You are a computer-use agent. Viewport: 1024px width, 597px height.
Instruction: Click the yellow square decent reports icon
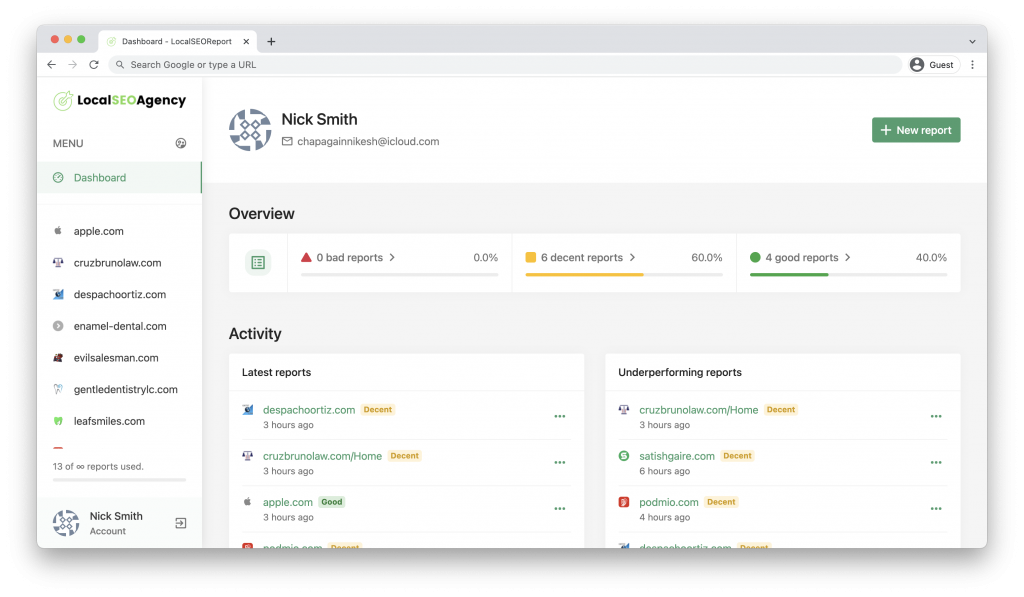coord(531,257)
